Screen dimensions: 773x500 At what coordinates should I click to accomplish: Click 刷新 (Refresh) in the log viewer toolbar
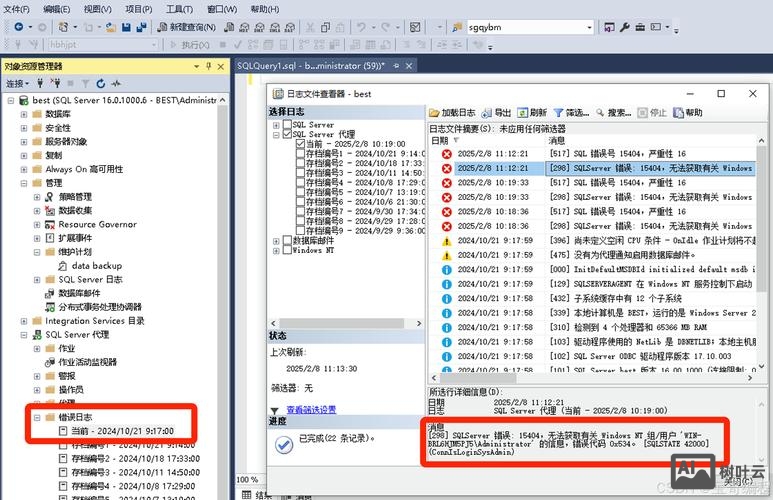532,113
